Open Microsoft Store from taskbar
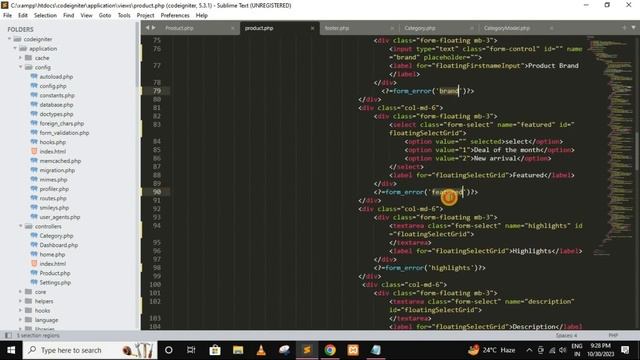The width and height of the screenshot is (640, 360). pyautogui.click(x=215, y=350)
